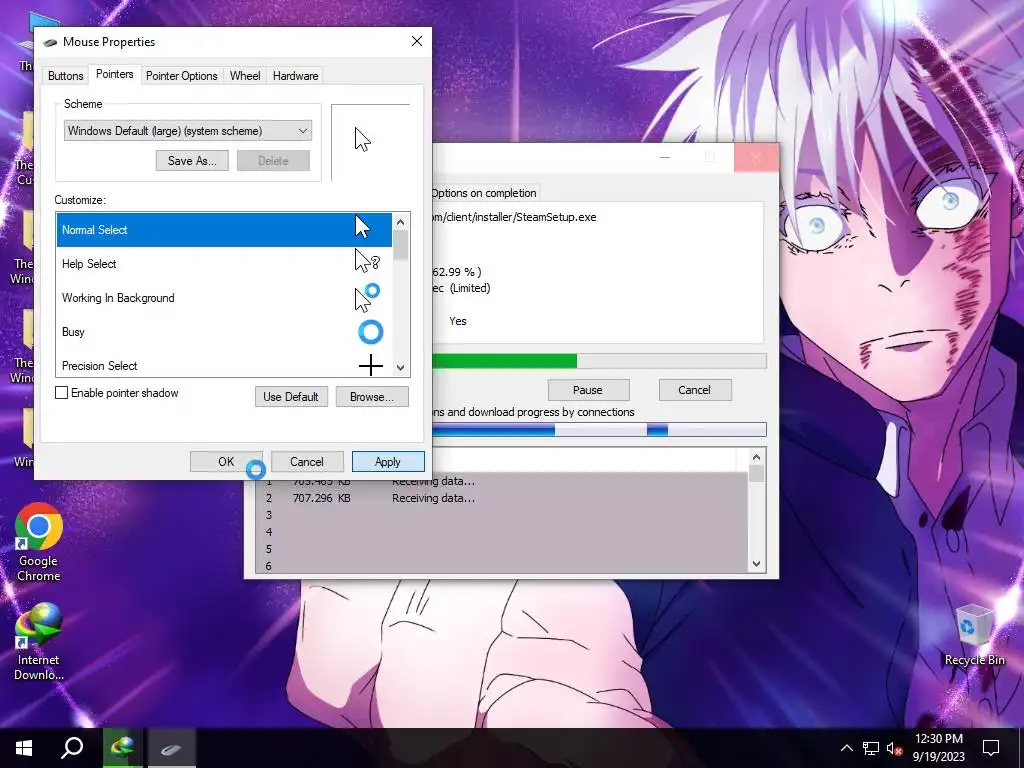Screen dimensions: 1024x768
Task: Enable pointer shadow checkbox
Action: tap(61, 392)
